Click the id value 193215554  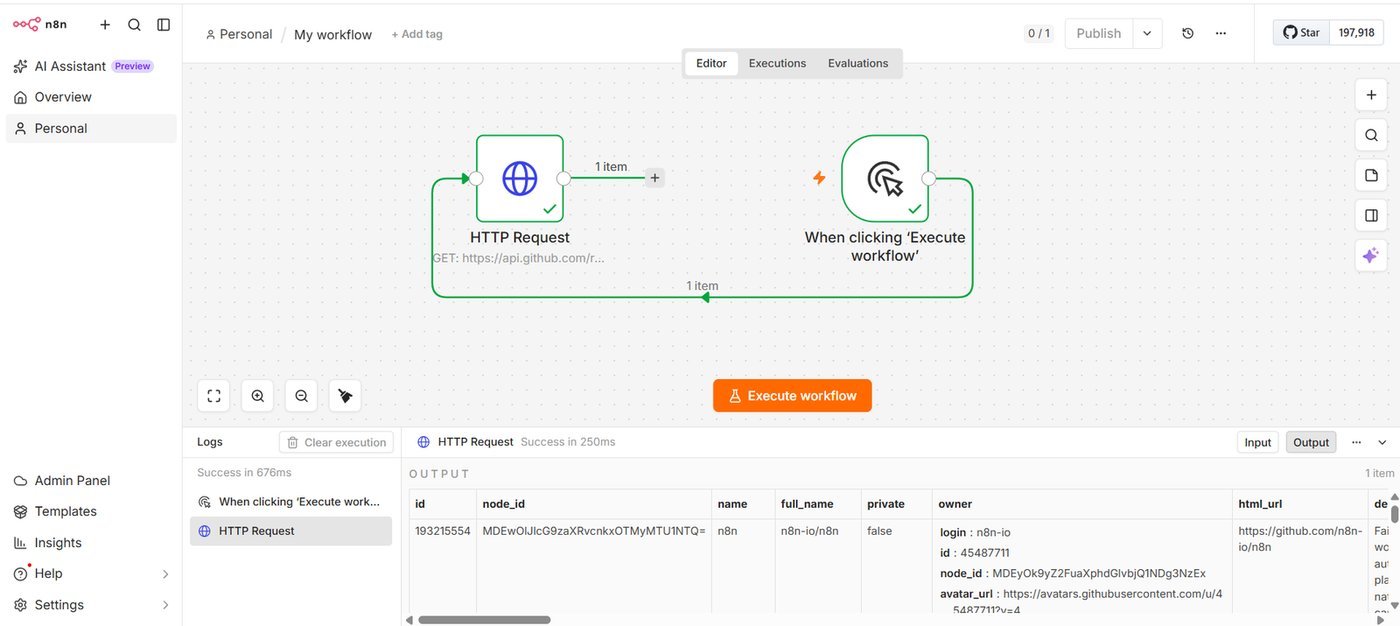442,531
